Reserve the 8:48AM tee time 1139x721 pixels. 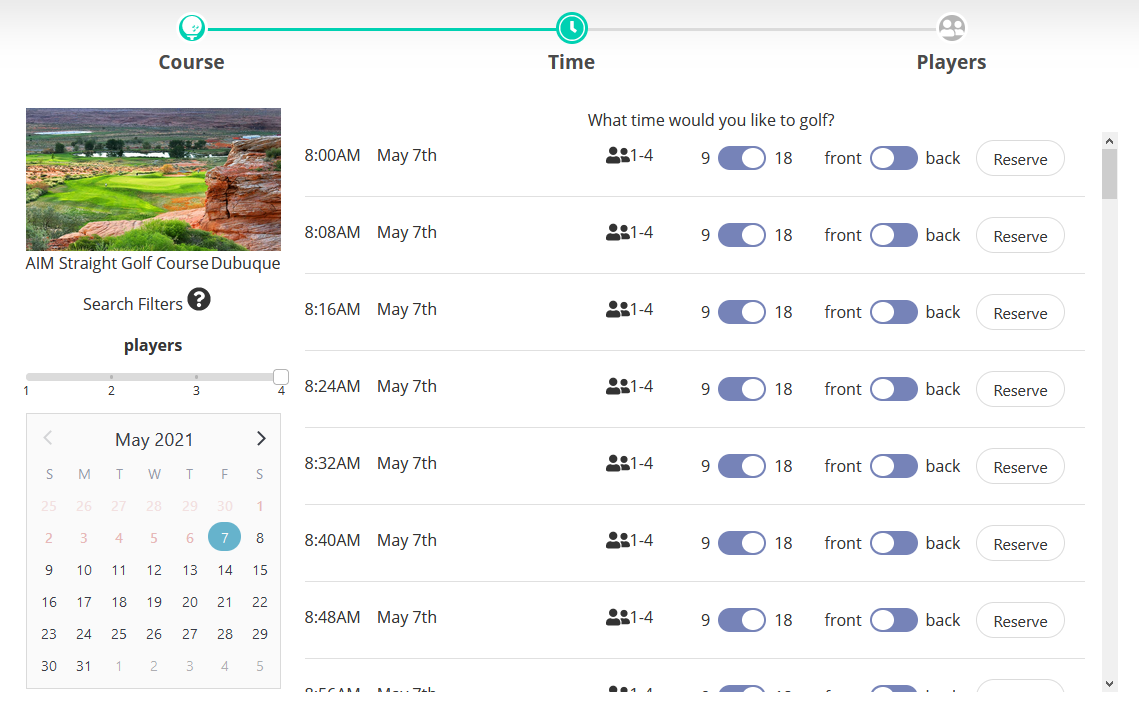pyautogui.click(x=1020, y=620)
